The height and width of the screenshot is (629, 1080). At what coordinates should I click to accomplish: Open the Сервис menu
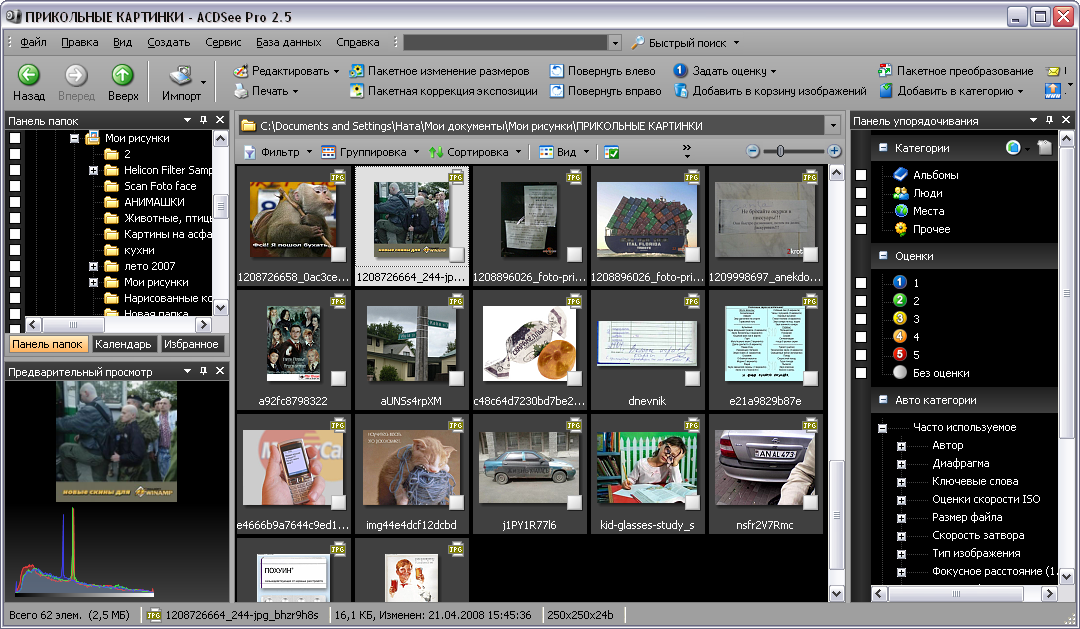point(223,42)
